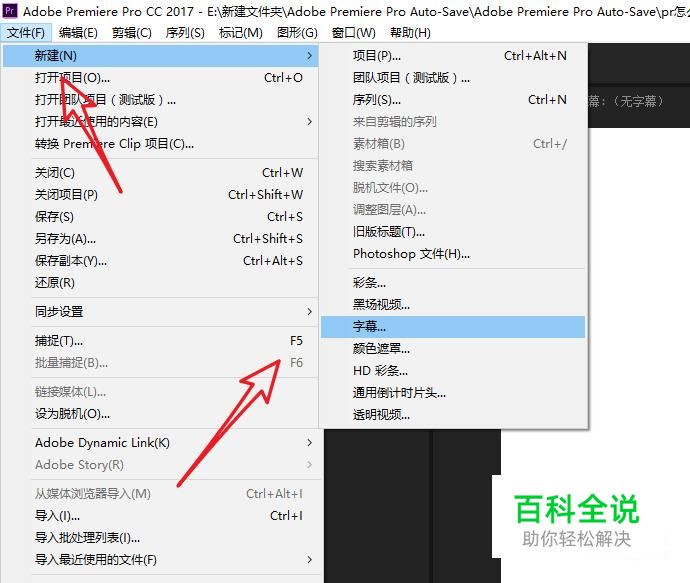Expand 打开最近使用的内容(E) submenu
690x583 pixels.
click(161, 122)
